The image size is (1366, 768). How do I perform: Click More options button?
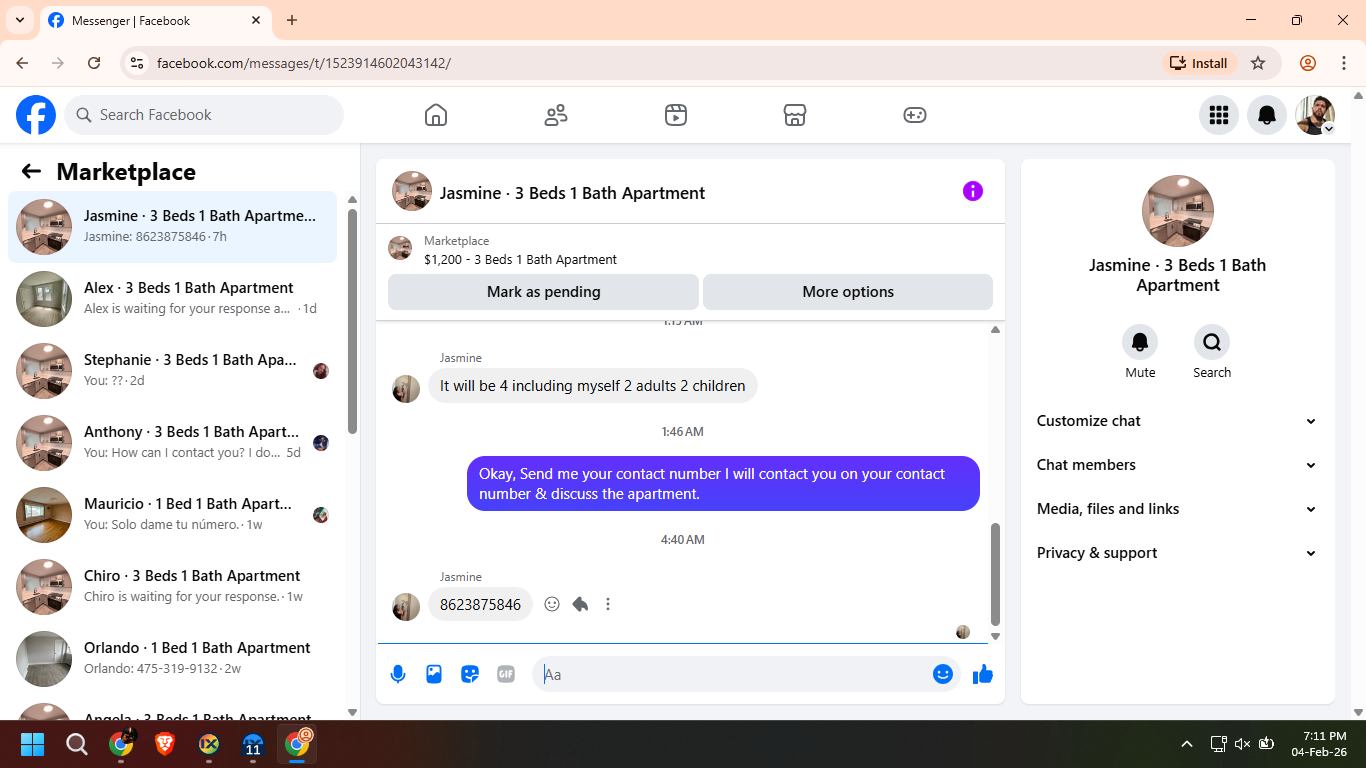pyautogui.click(x=848, y=292)
